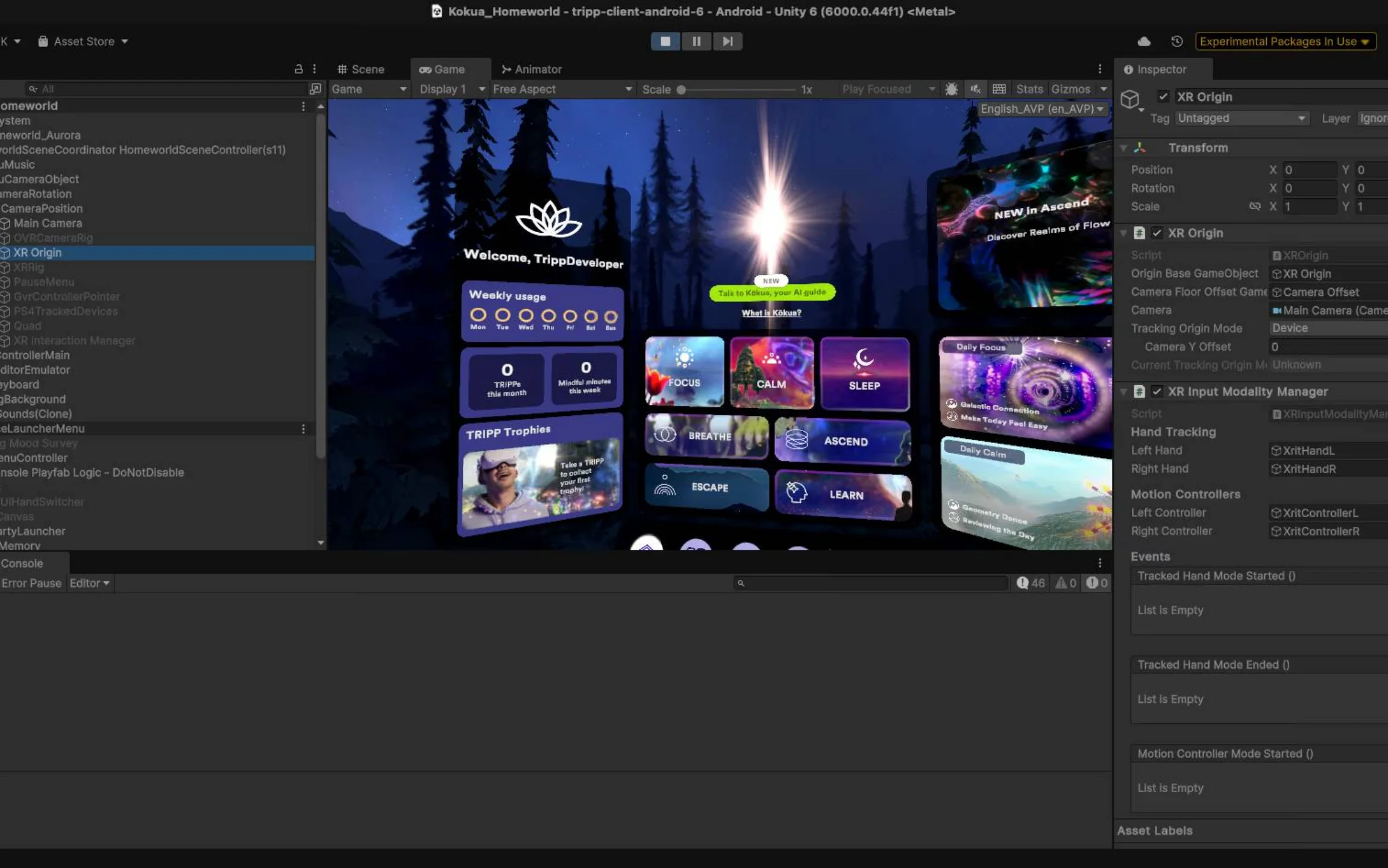Click the hierarchy panel lock icon
The width and height of the screenshot is (1388, 868).
[298, 69]
